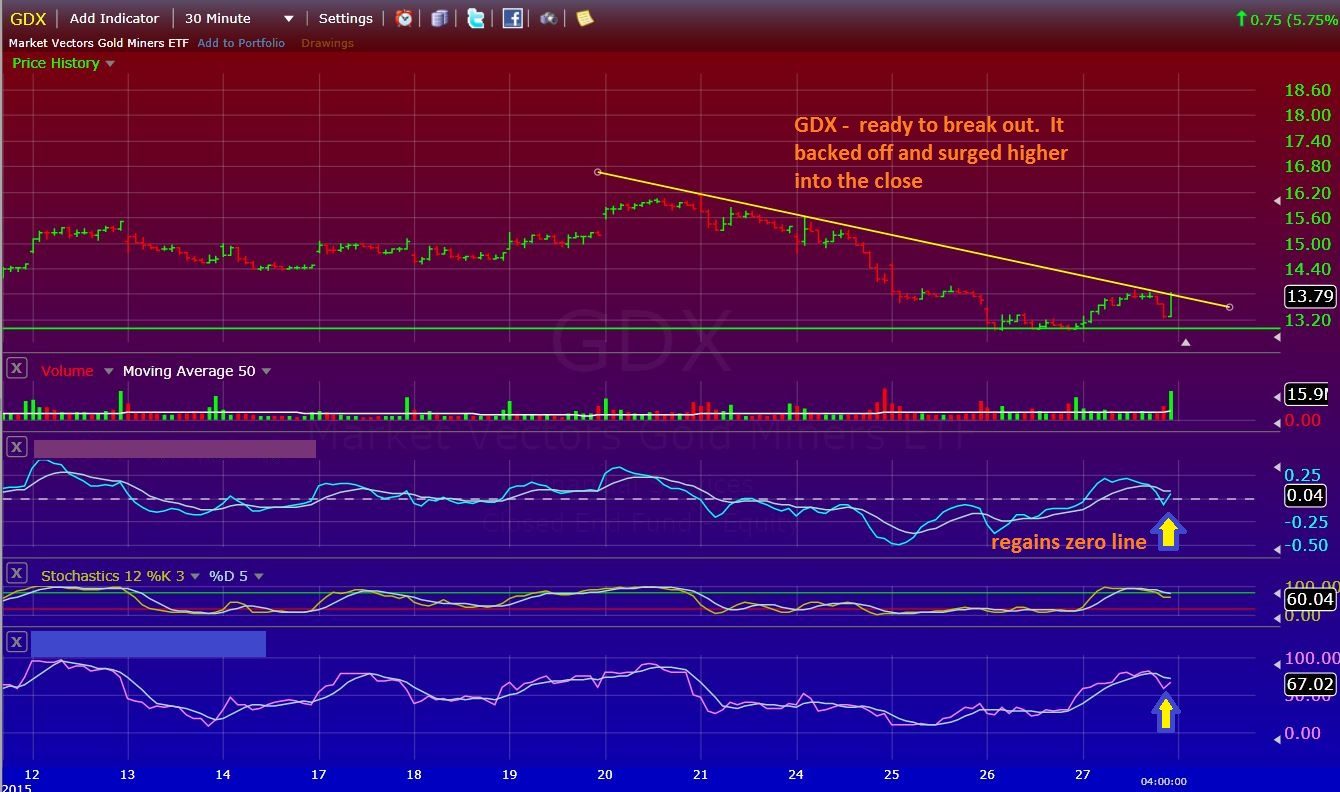Screen dimensions: 1340x792
Task: Click the triangle time-axis marker below price chart
Action: click(x=1185, y=343)
